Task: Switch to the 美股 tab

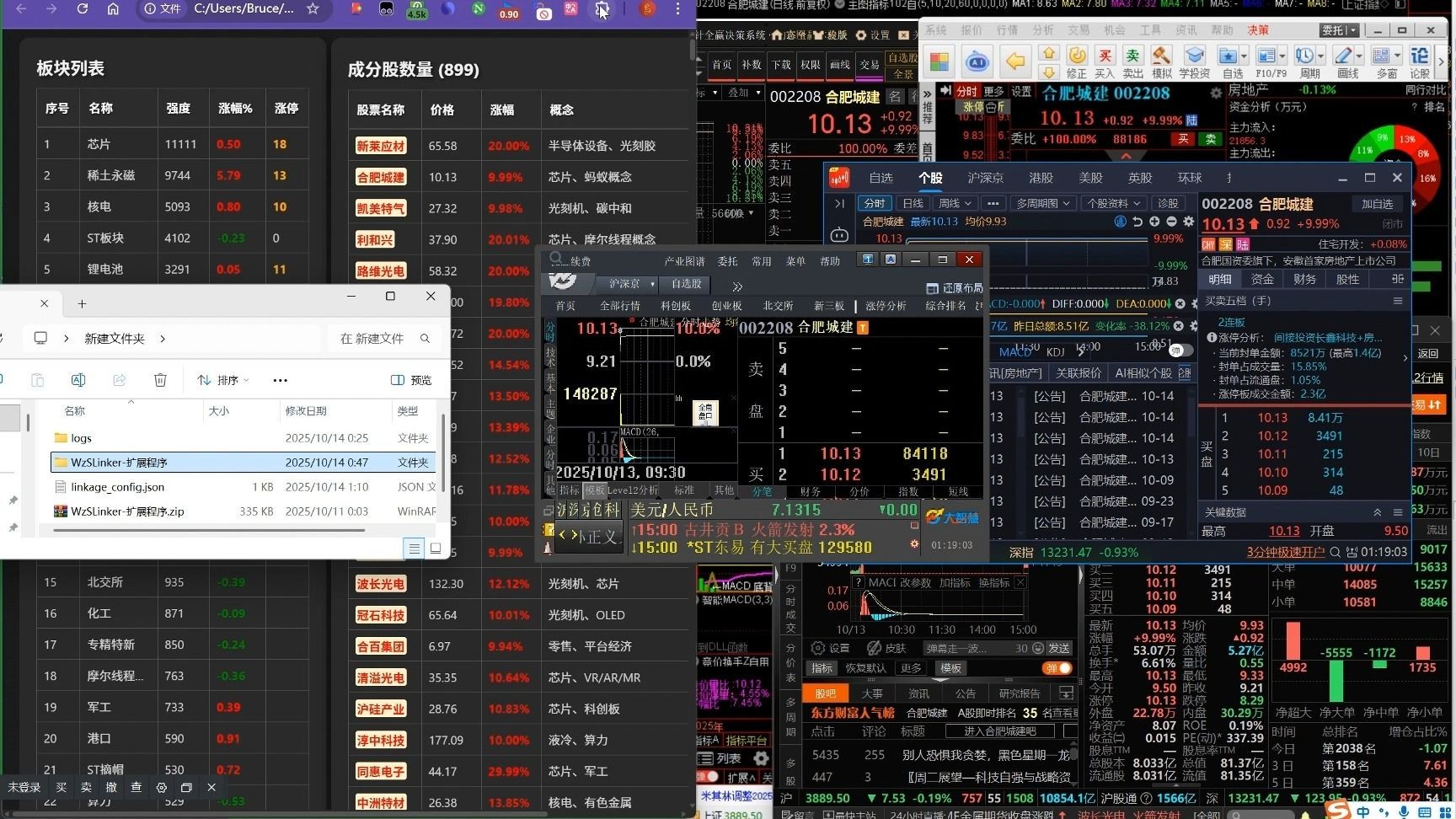Action: pos(1090,178)
